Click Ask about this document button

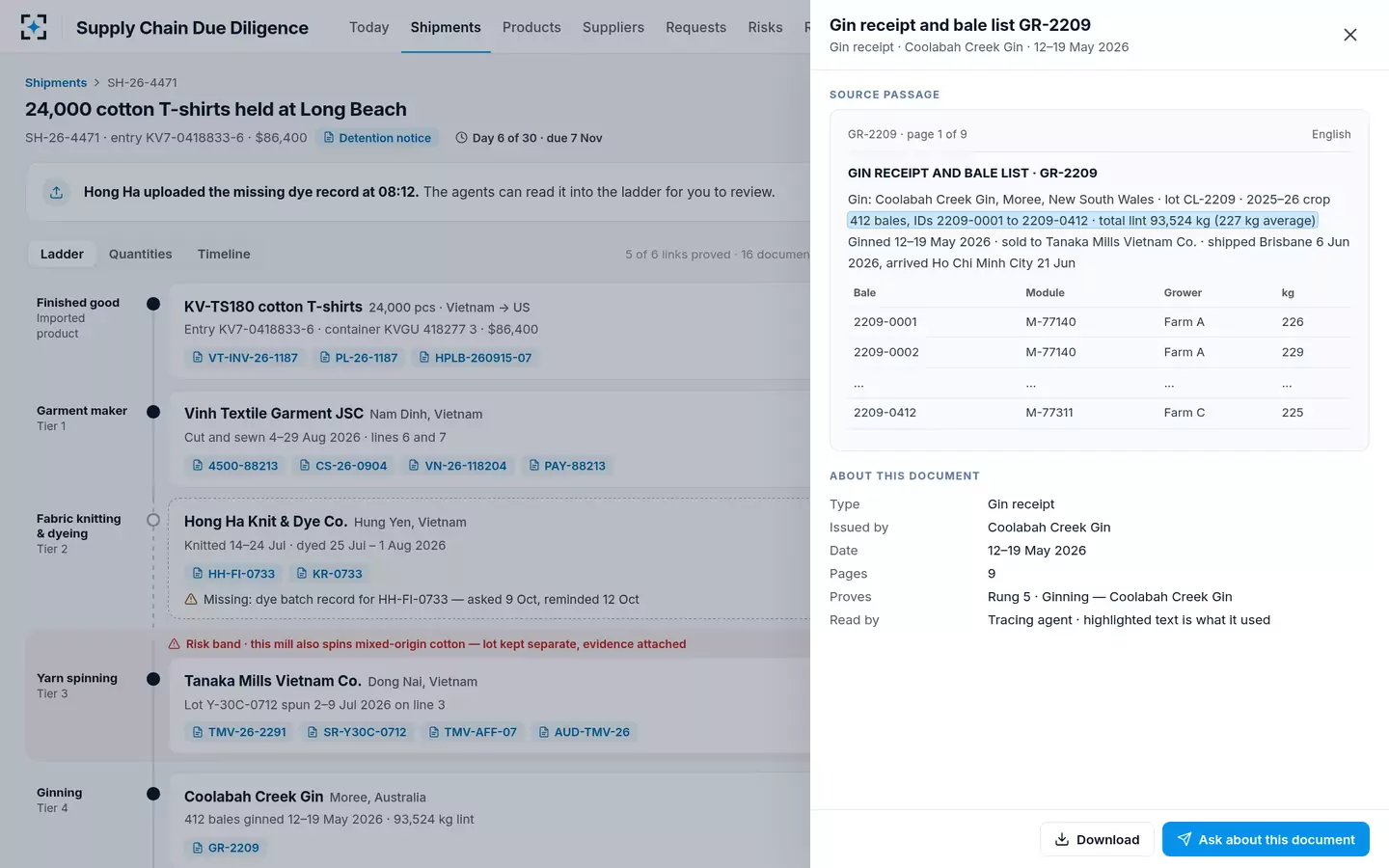pos(1266,839)
